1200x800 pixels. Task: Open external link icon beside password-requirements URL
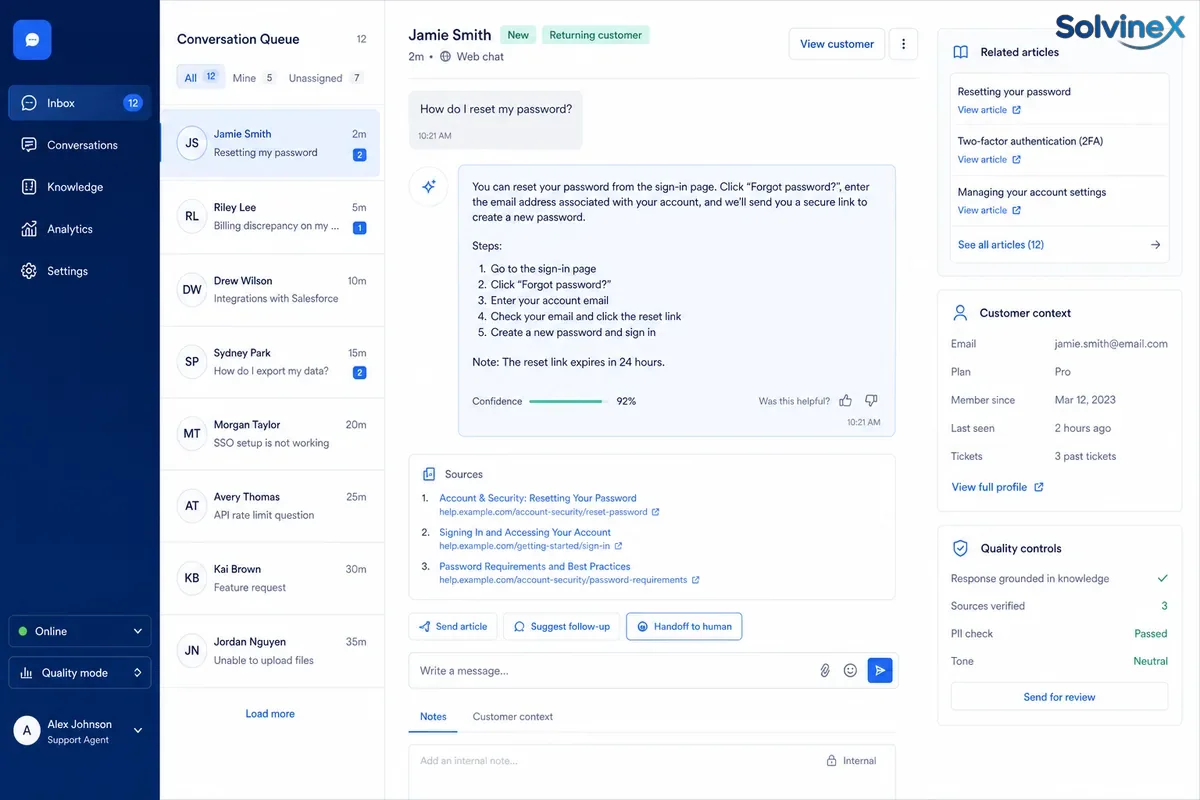(x=696, y=580)
